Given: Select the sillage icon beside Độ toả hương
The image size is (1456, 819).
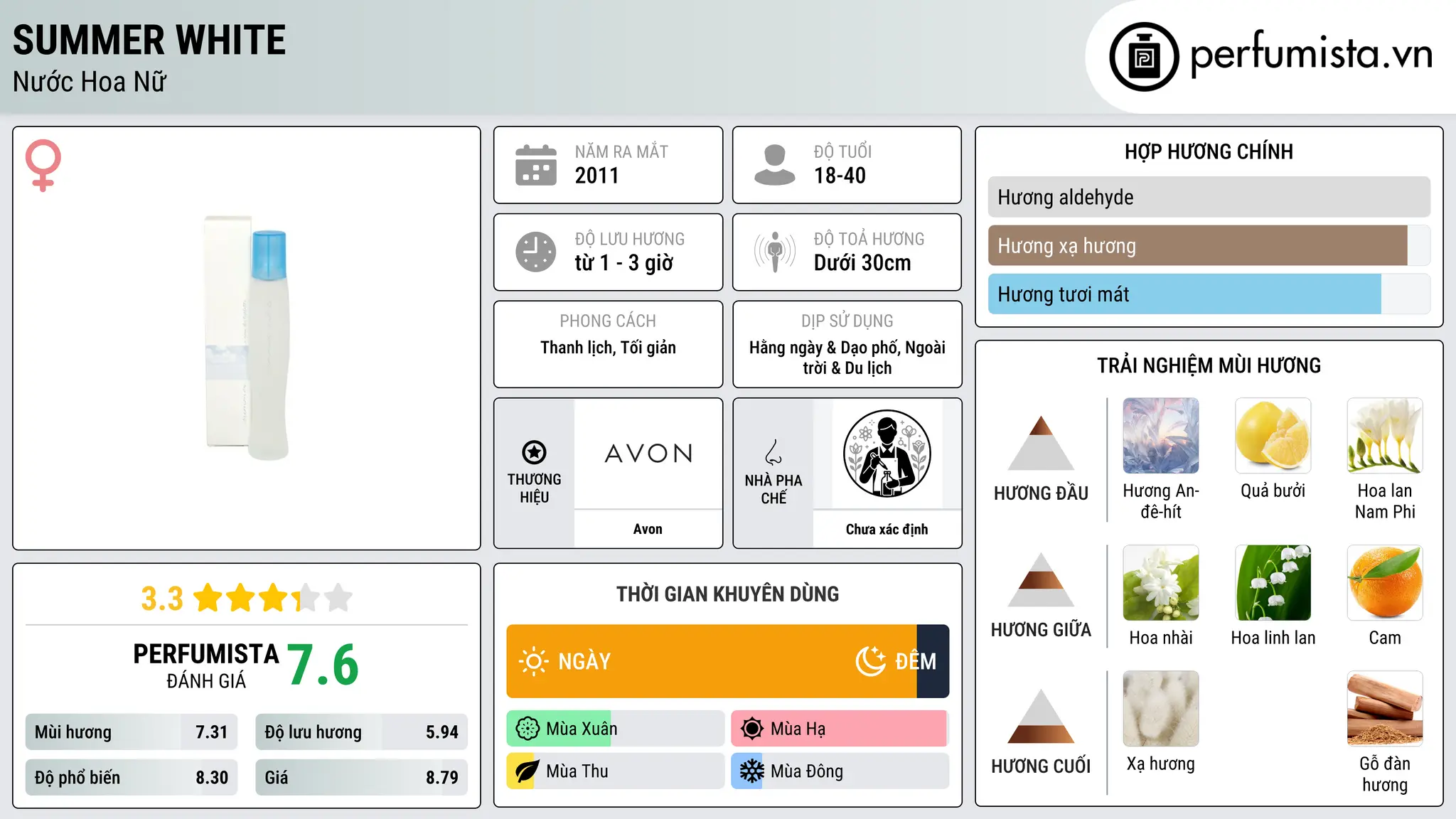Looking at the screenshot, I should pyautogui.click(x=774, y=252).
